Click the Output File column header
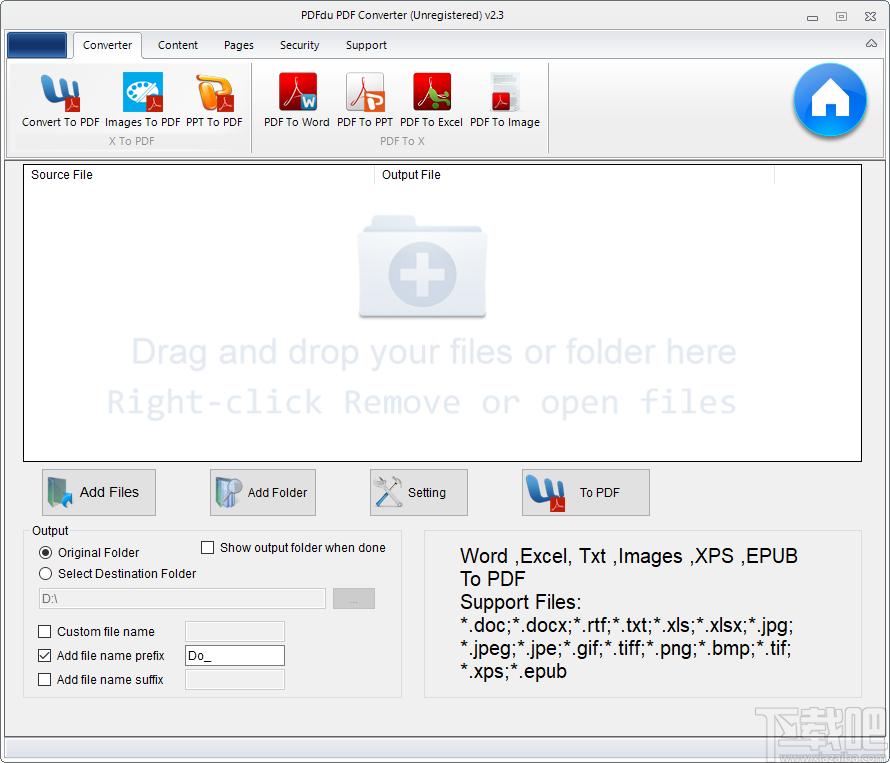The image size is (890, 763). pyautogui.click(x=574, y=175)
